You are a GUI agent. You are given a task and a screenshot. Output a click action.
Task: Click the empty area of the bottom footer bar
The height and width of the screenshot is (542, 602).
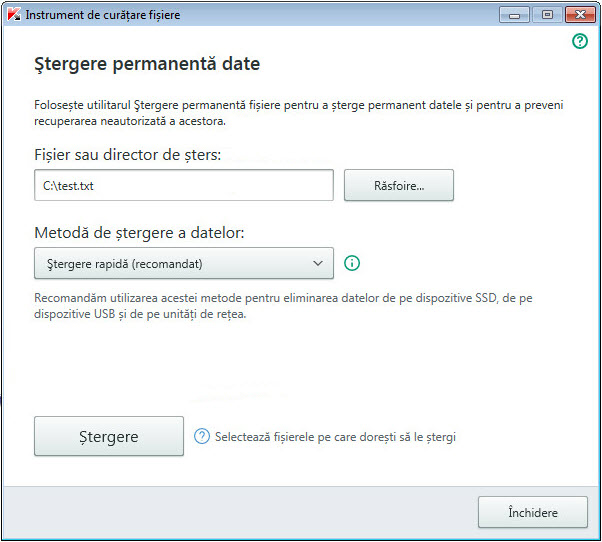pos(240,512)
